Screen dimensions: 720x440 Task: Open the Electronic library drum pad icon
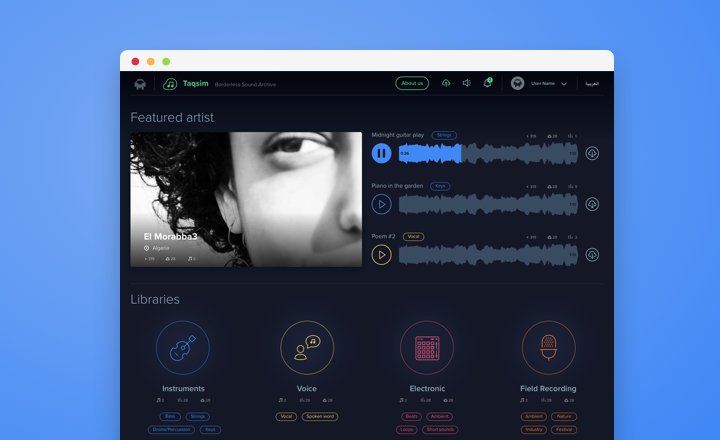[x=427, y=348]
